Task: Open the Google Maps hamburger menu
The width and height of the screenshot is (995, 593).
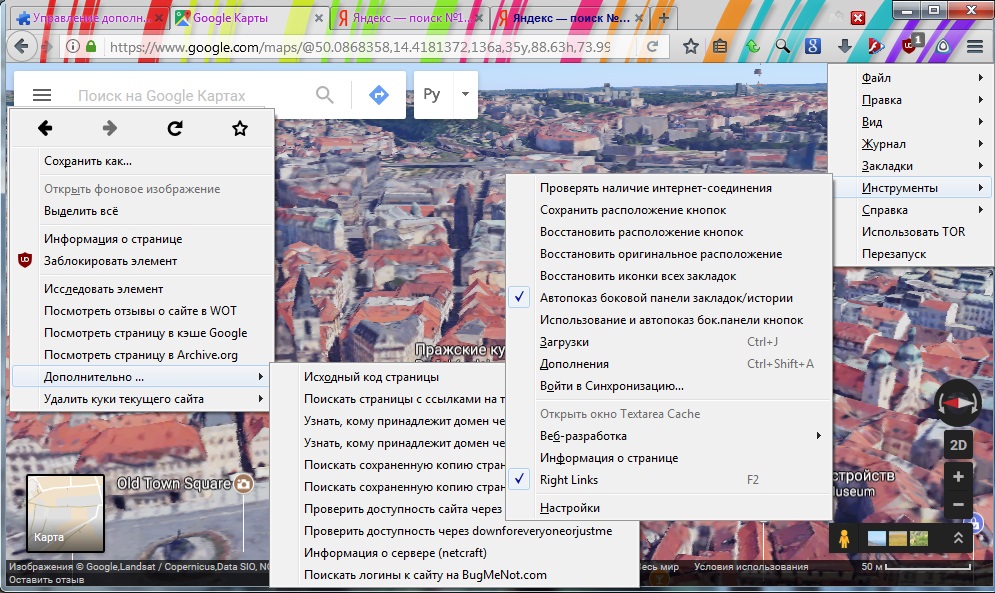Action: point(41,95)
